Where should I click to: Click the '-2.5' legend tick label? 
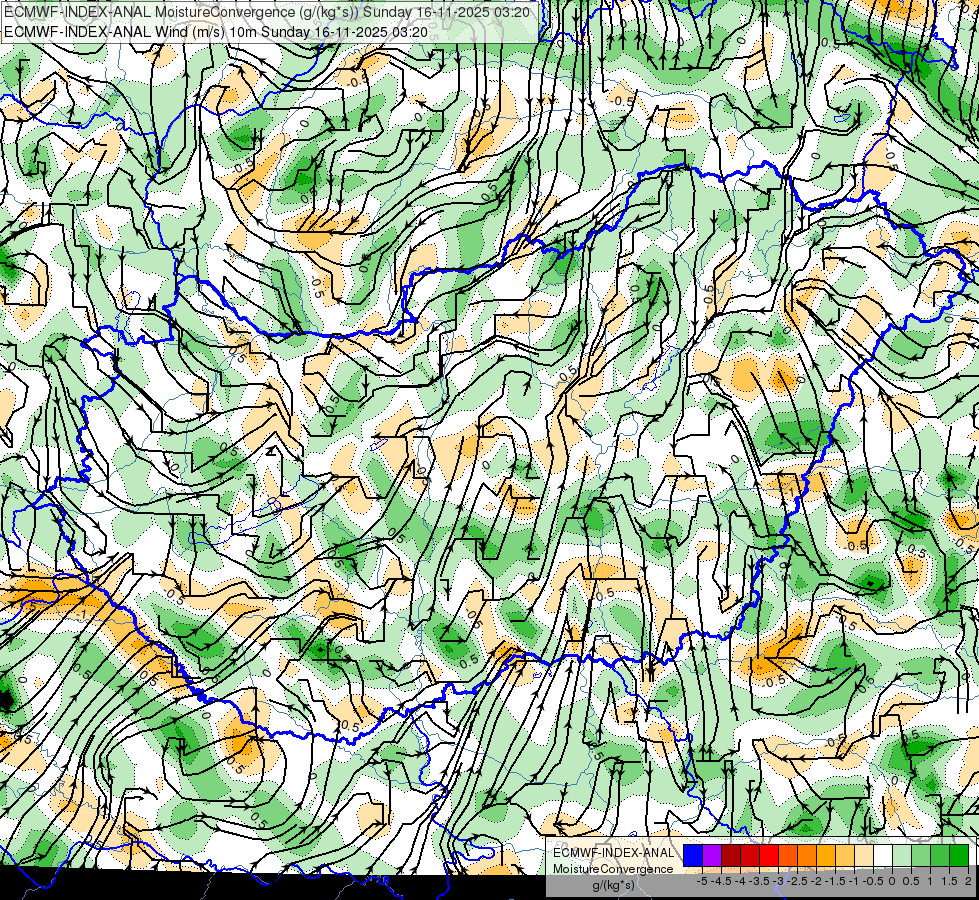[x=797, y=881]
